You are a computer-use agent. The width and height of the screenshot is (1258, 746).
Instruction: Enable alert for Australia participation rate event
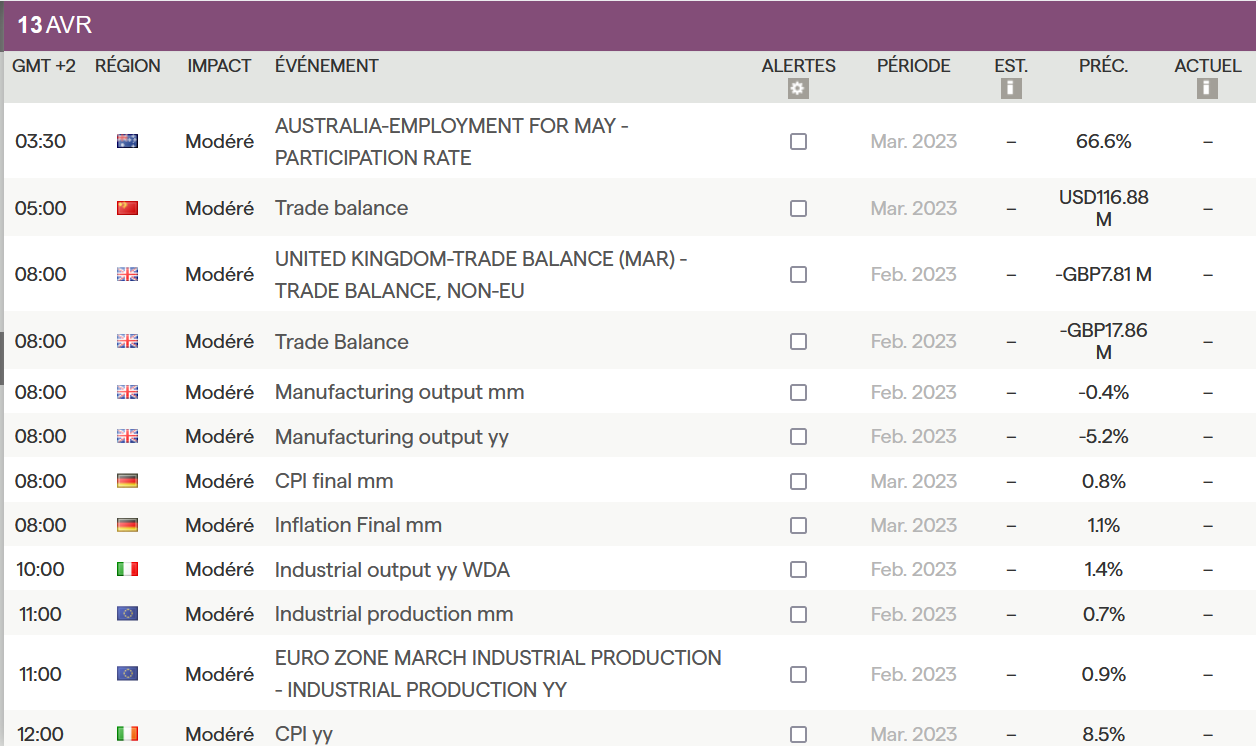tap(798, 142)
